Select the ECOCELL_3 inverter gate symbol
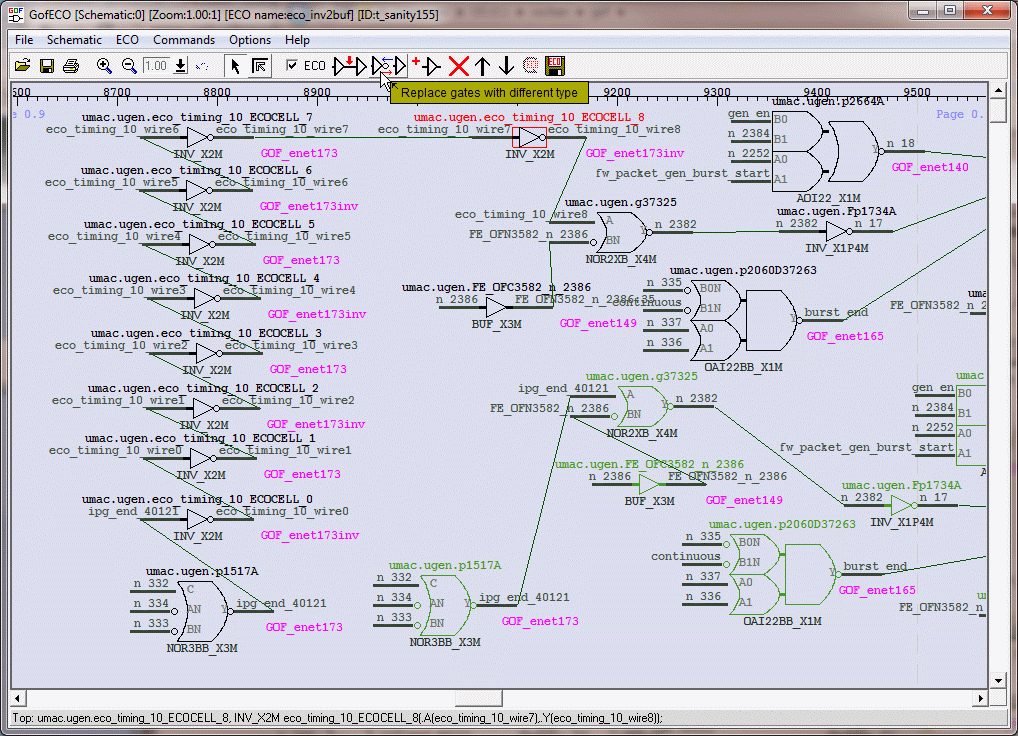 (x=208, y=353)
